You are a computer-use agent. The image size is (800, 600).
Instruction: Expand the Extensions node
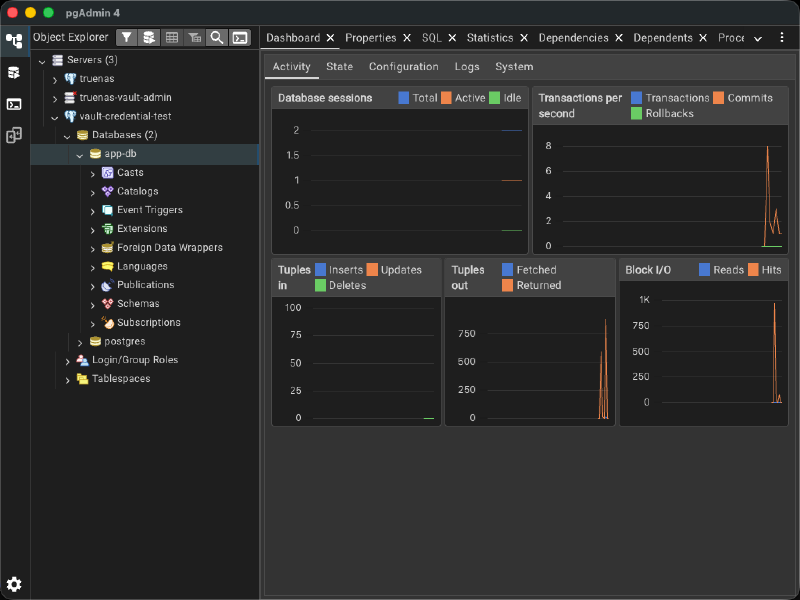(92, 230)
